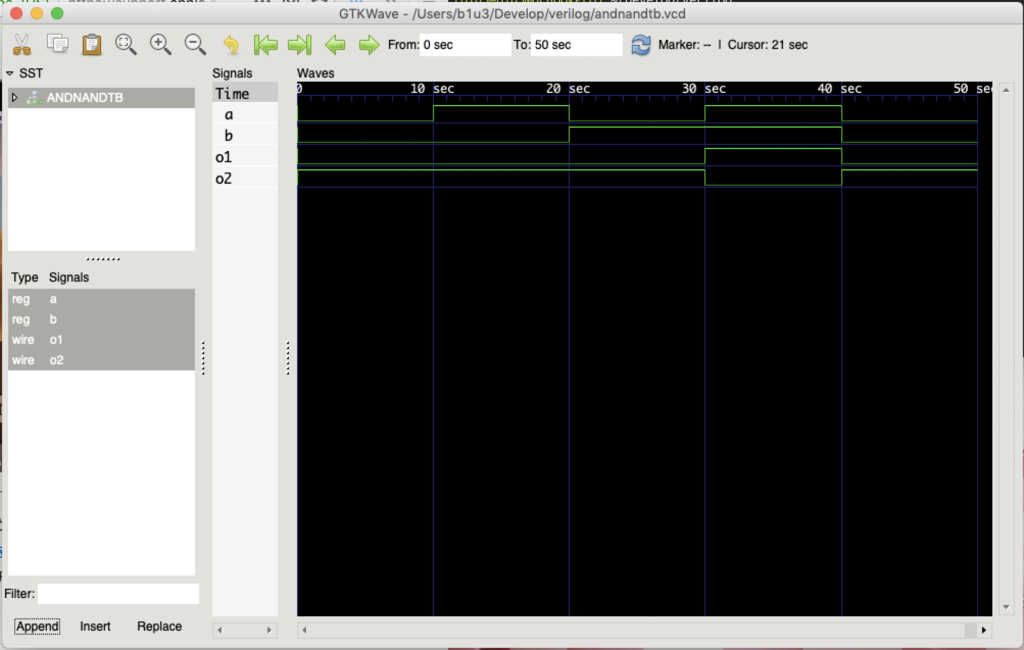Jump to the end of the waveform

(300, 44)
